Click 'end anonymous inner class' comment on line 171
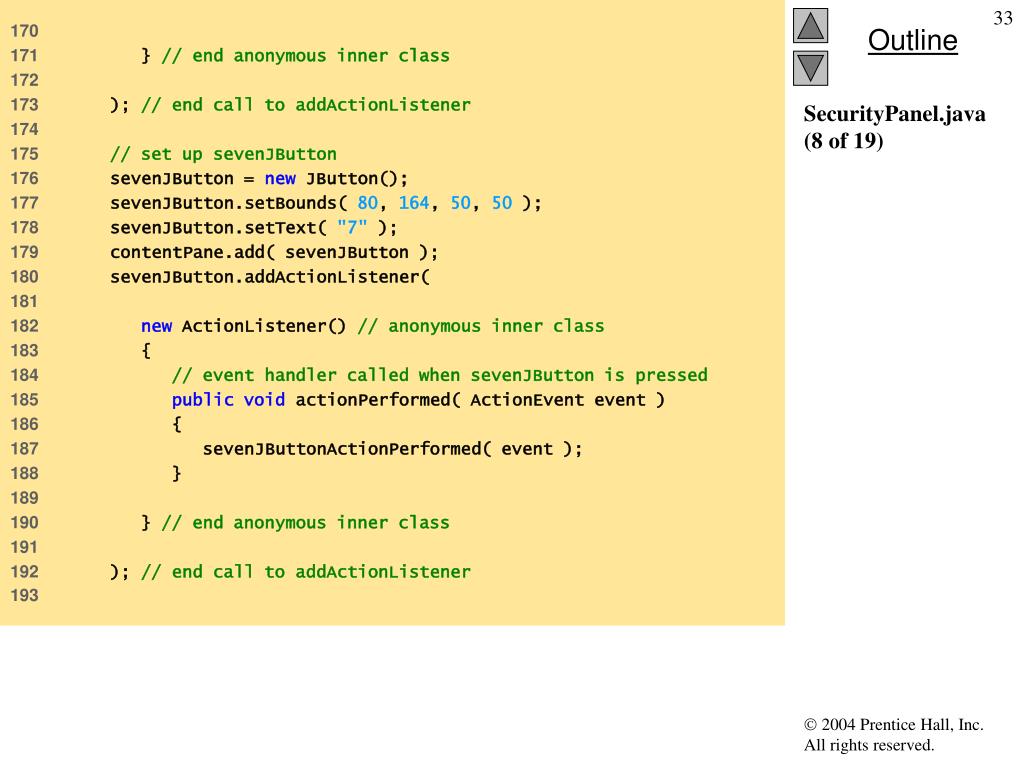This screenshot has height=768, width=1024. pos(305,56)
